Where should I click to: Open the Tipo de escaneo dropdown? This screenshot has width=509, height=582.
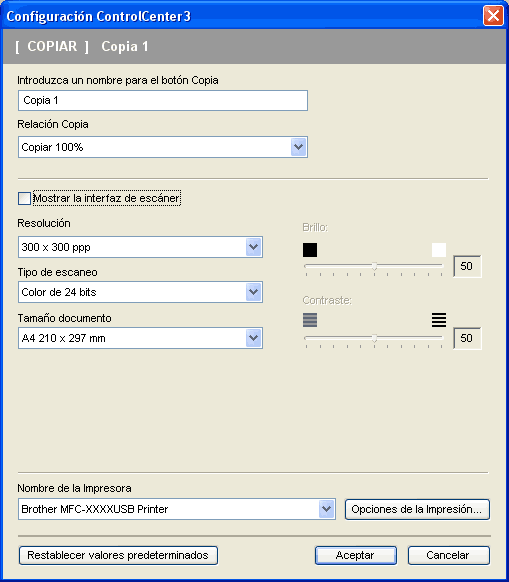254,292
